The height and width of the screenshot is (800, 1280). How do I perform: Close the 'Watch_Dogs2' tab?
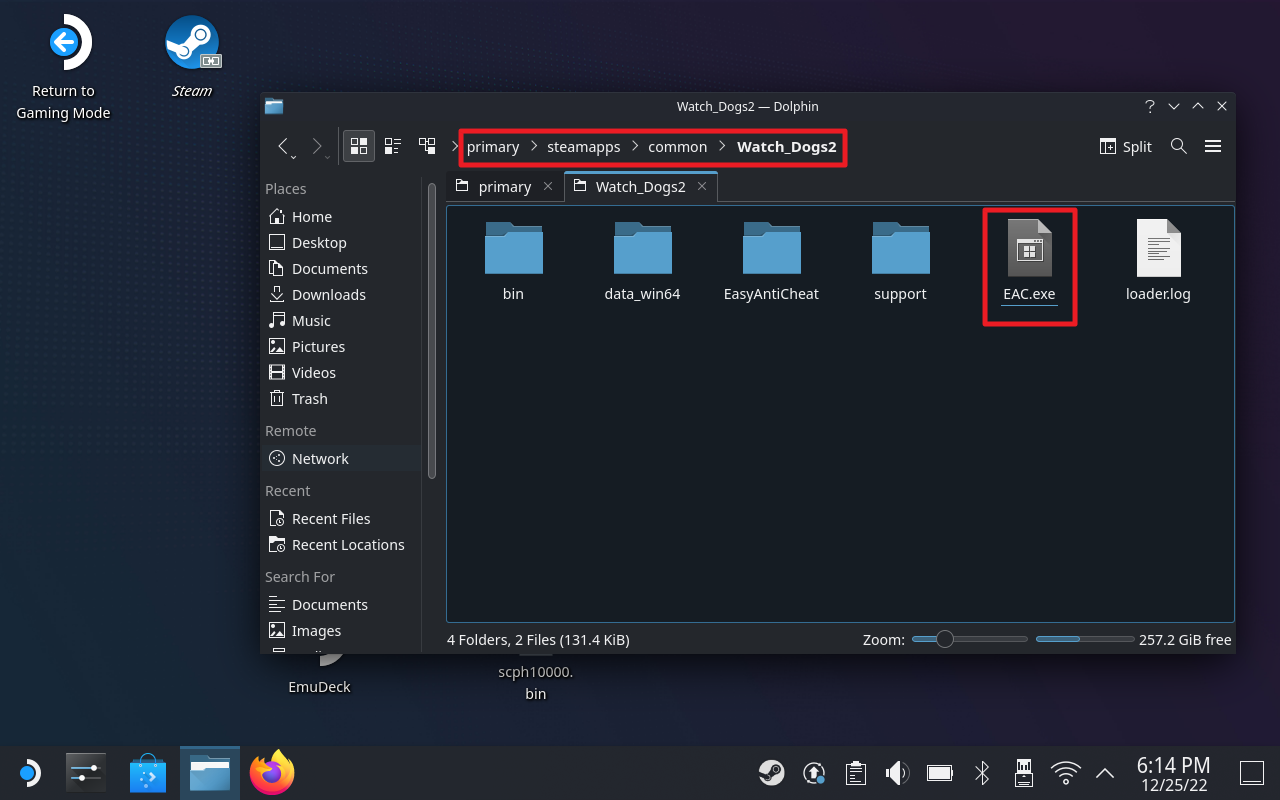click(x=702, y=186)
